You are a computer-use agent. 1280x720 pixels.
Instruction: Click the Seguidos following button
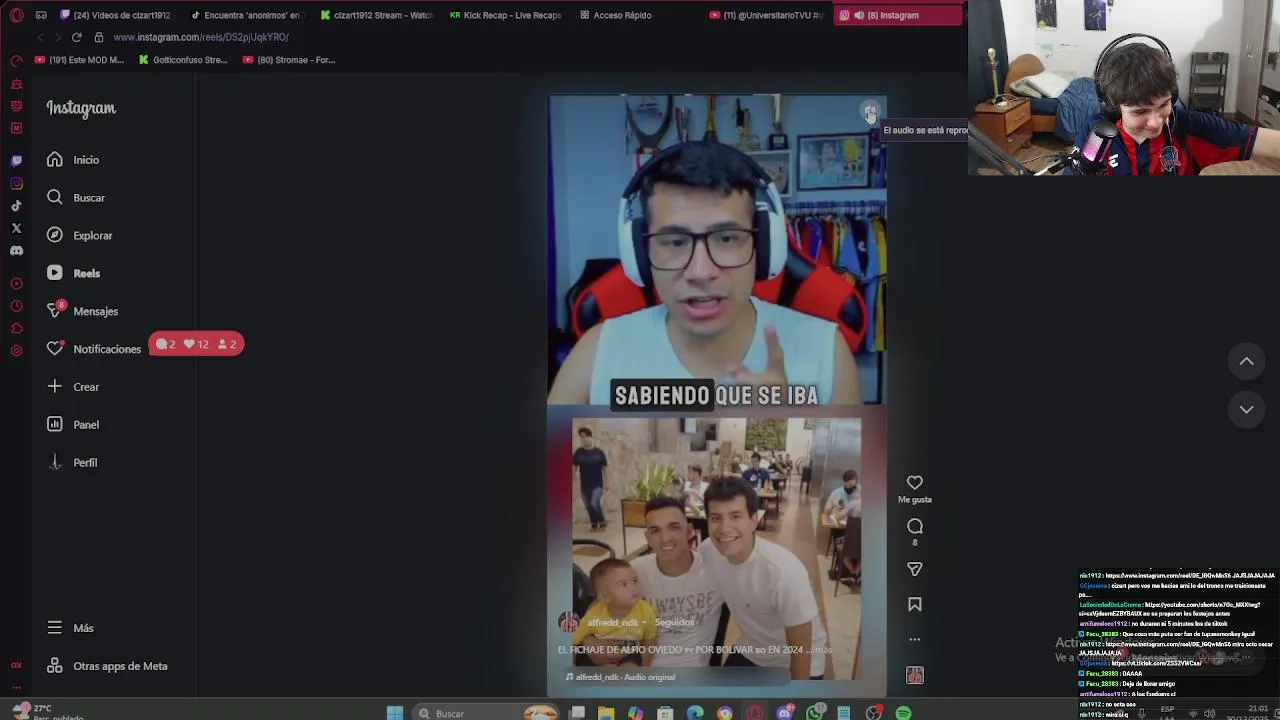(x=674, y=622)
